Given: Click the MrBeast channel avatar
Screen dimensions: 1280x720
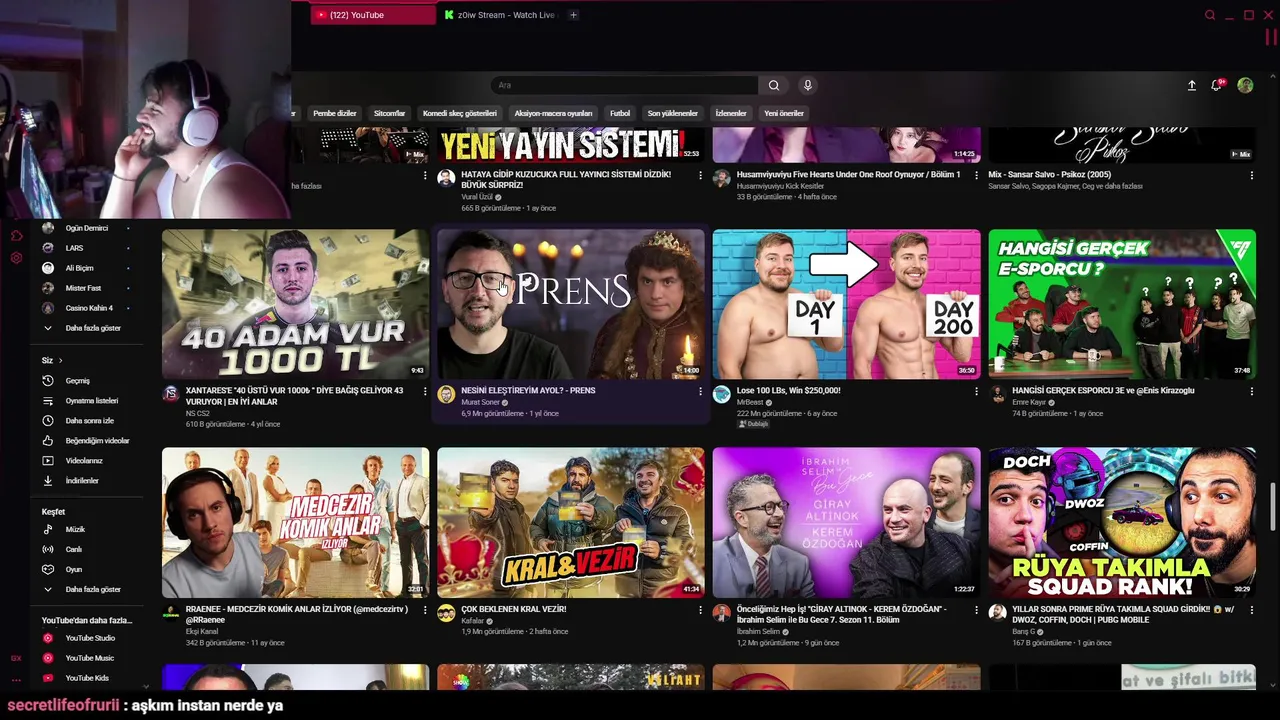Looking at the screenshot, I should [722, 395].
